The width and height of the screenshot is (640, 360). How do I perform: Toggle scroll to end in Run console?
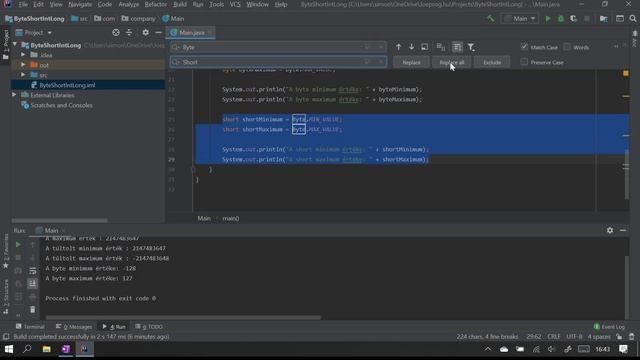[x=32, y=284]
